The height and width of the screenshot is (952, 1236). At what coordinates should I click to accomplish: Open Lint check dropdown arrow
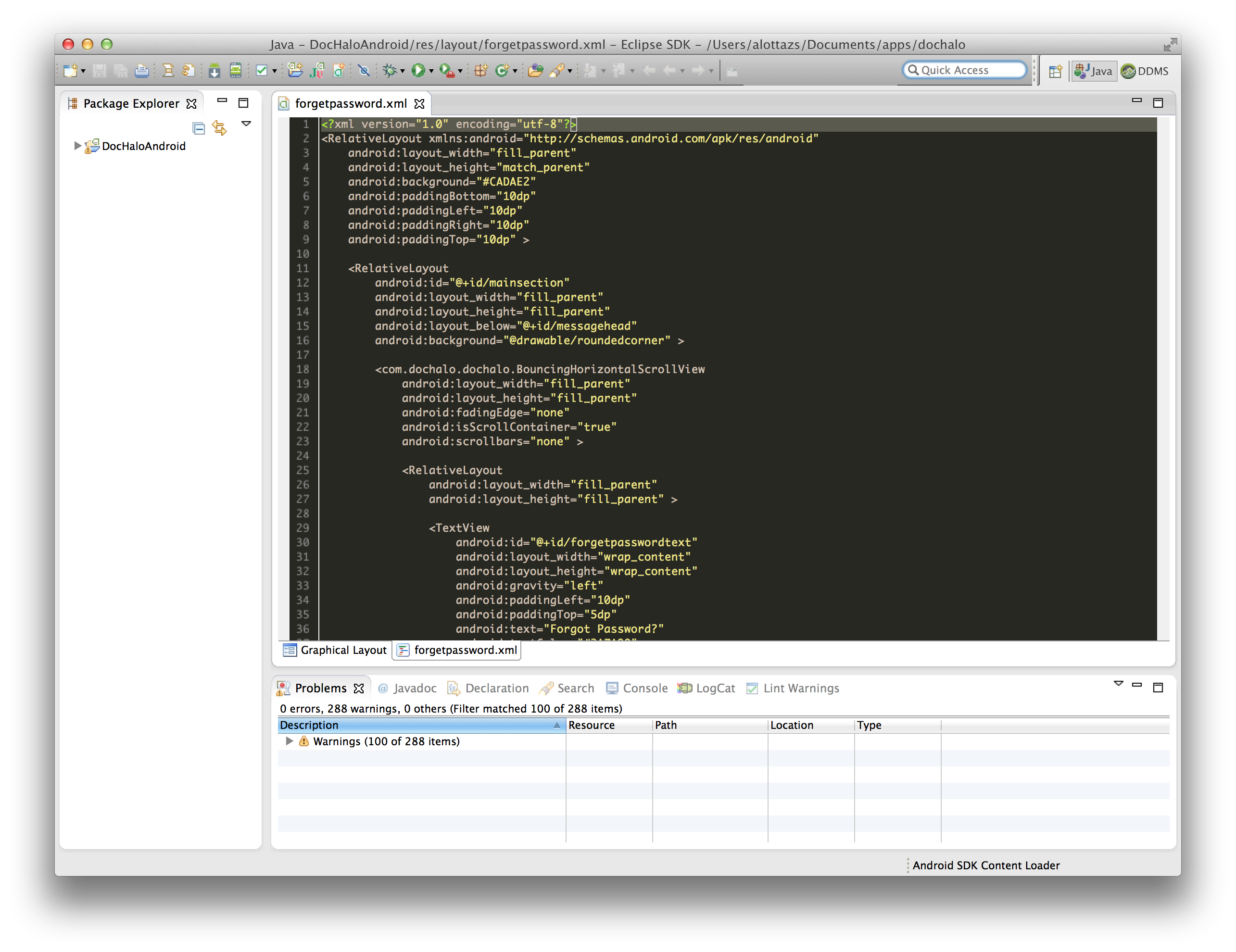point(275,71)
